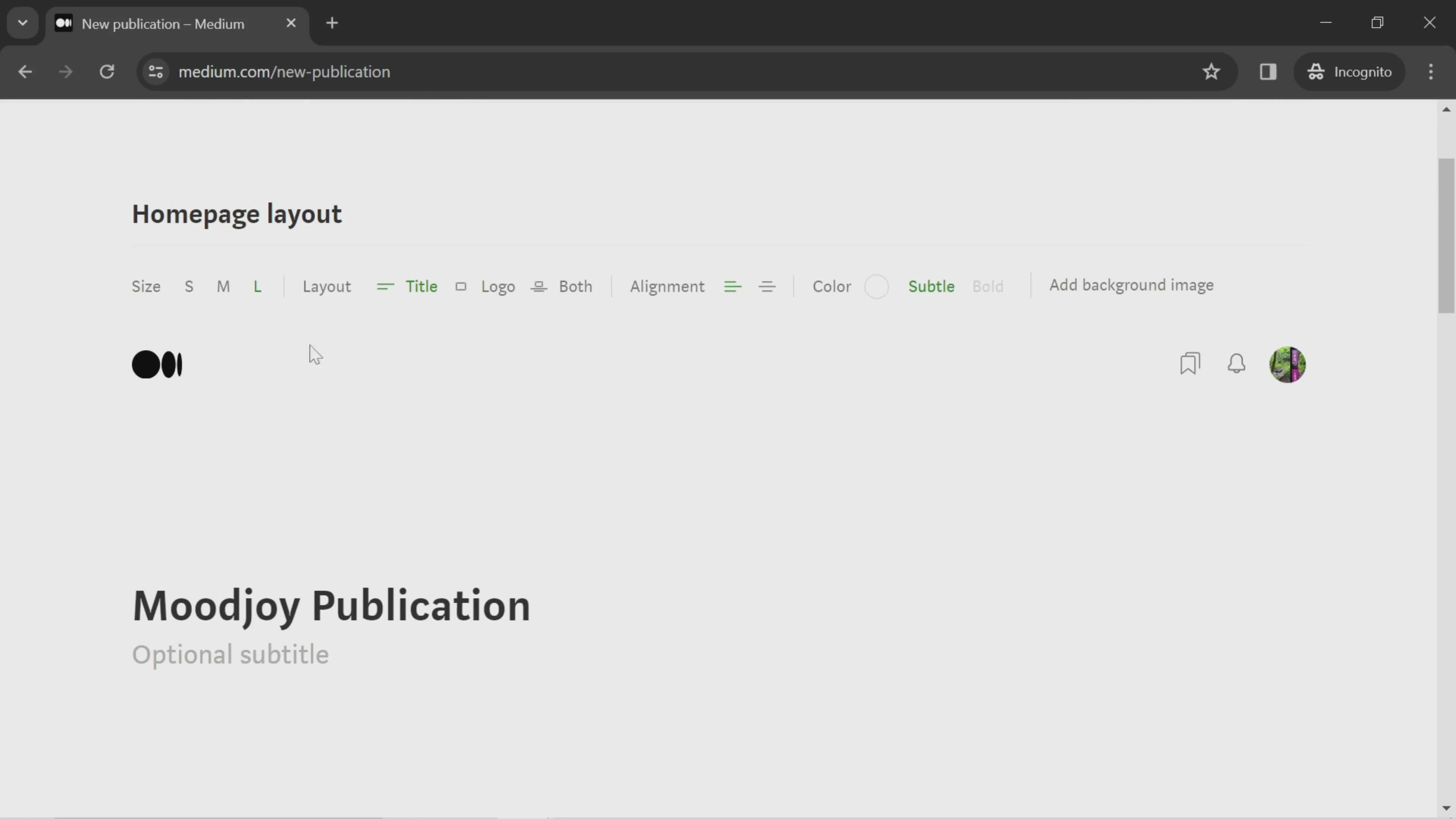Click Add background image button

click(x=1131, y=285)
